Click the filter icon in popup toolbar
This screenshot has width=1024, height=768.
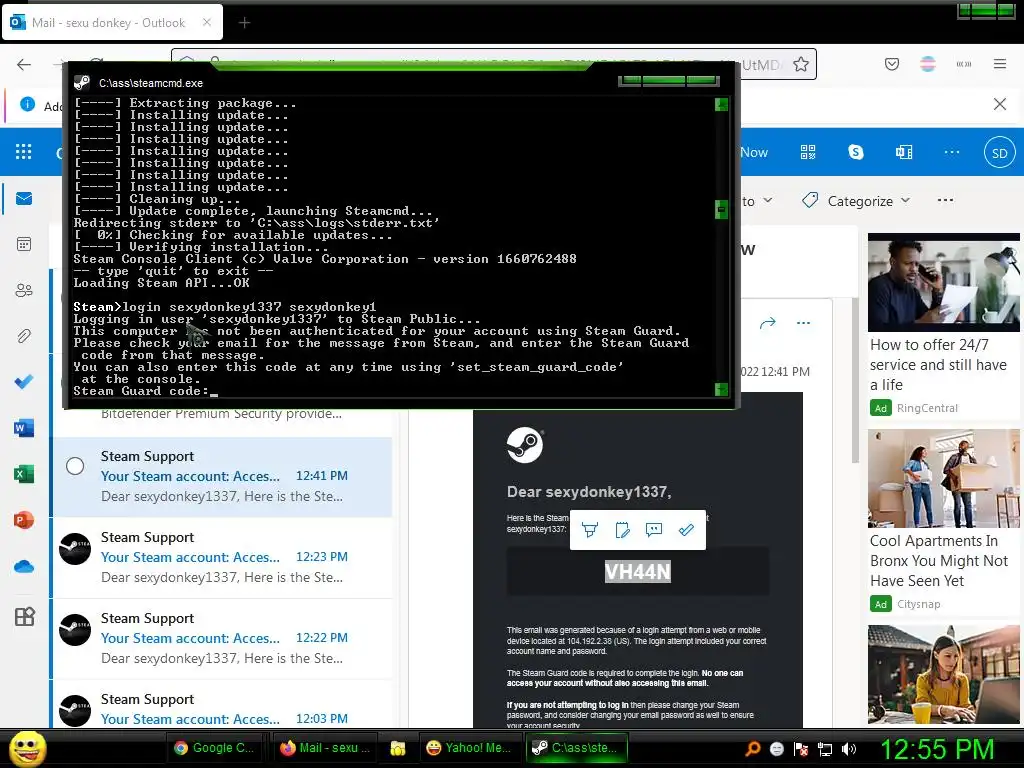point(590,530)
